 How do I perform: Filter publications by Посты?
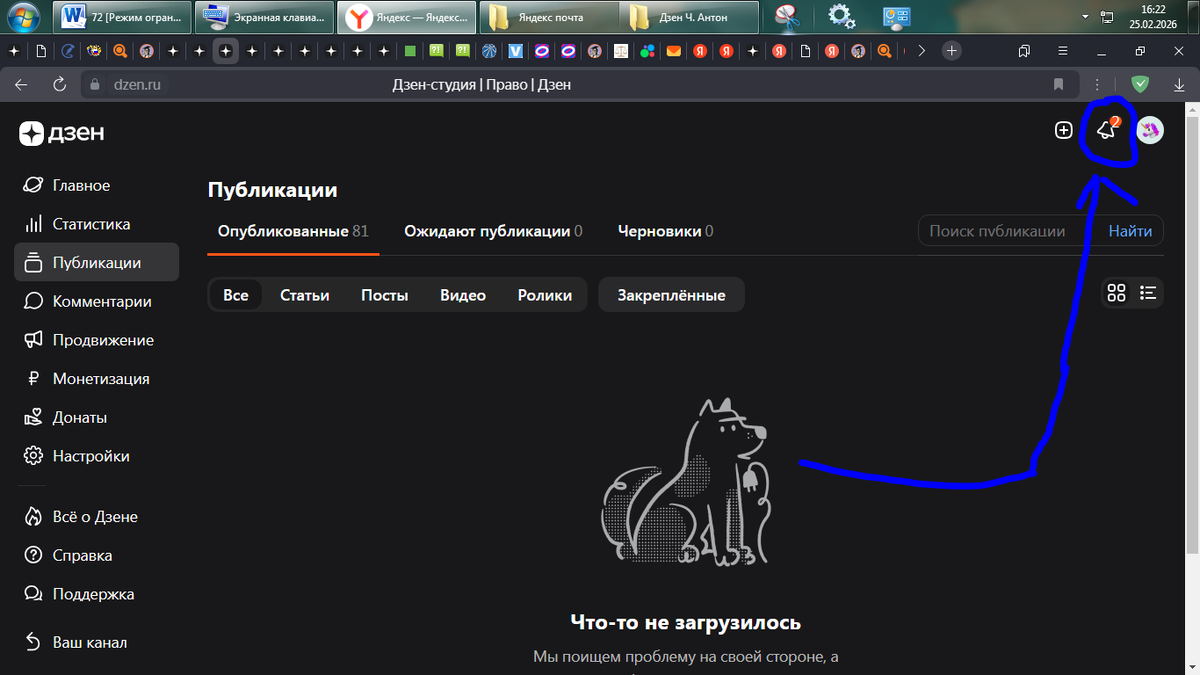point(385,295)
